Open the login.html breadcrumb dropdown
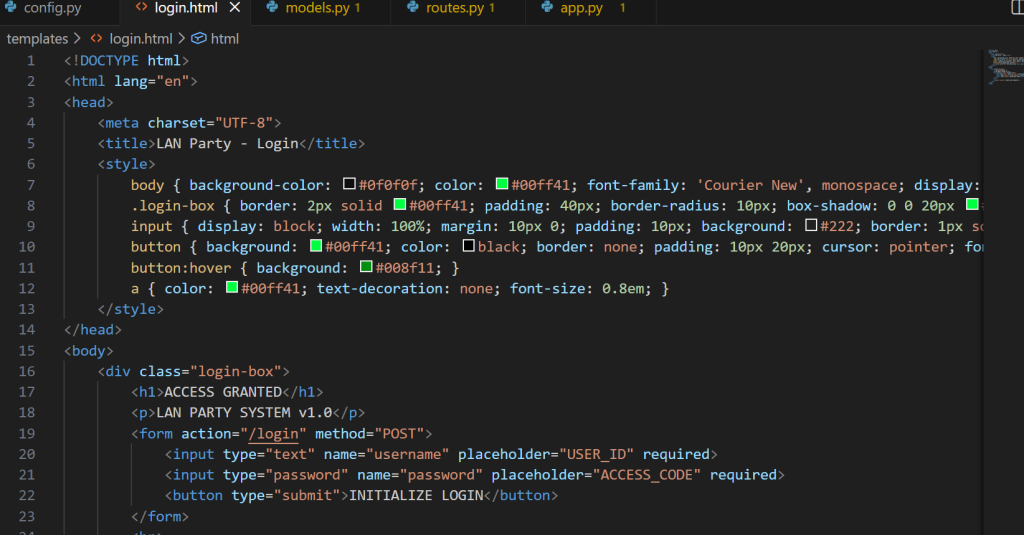1024x535 pixels. tap(140, 39)
